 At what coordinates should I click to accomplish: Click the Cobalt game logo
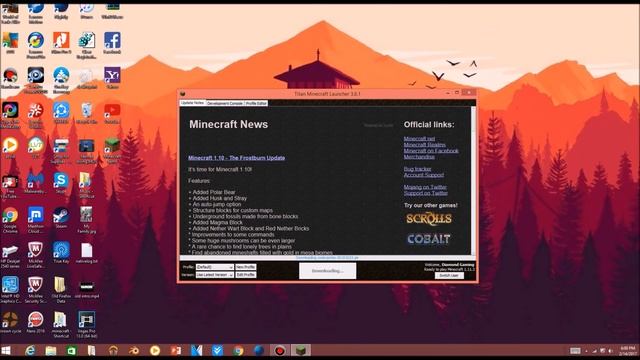click(429, 239)
